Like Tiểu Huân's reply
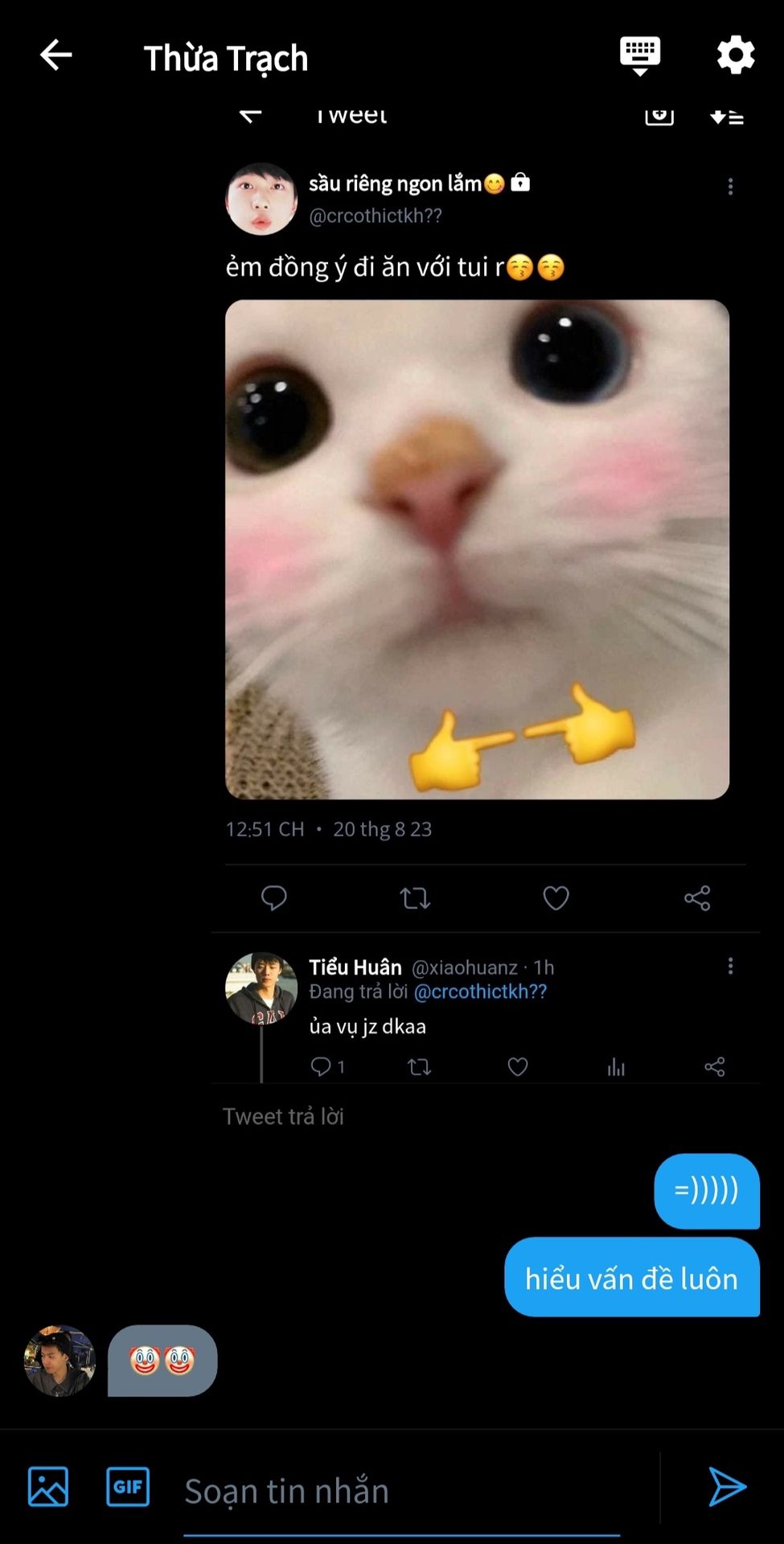The width and height of the screenshot is (784, 1544). 518,1067
